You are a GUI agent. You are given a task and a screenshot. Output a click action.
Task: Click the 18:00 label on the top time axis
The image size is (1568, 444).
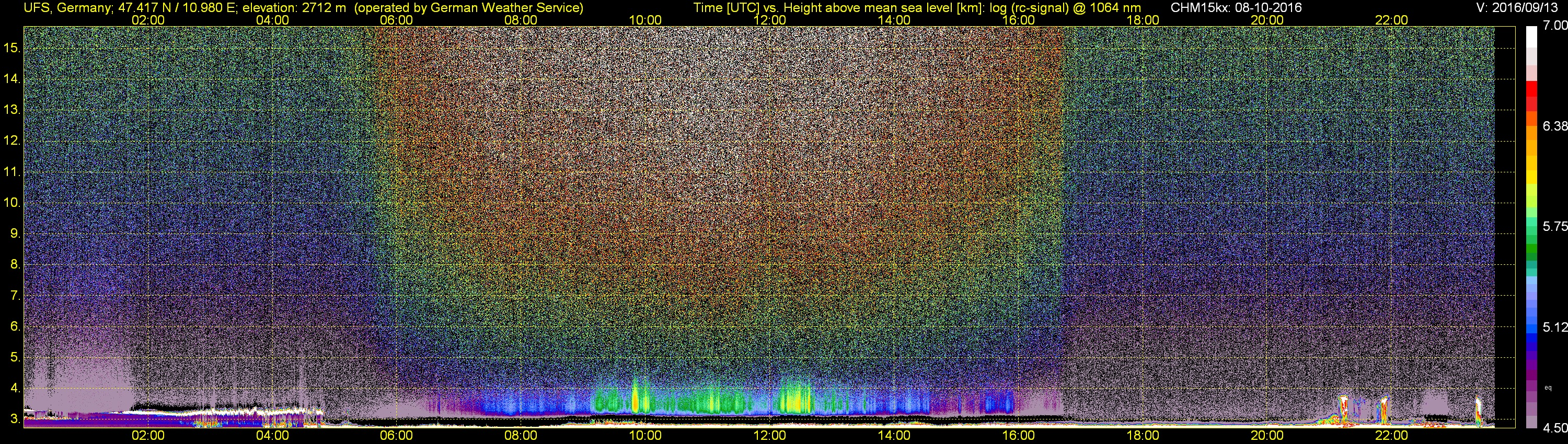click(x=1143, y=20)
